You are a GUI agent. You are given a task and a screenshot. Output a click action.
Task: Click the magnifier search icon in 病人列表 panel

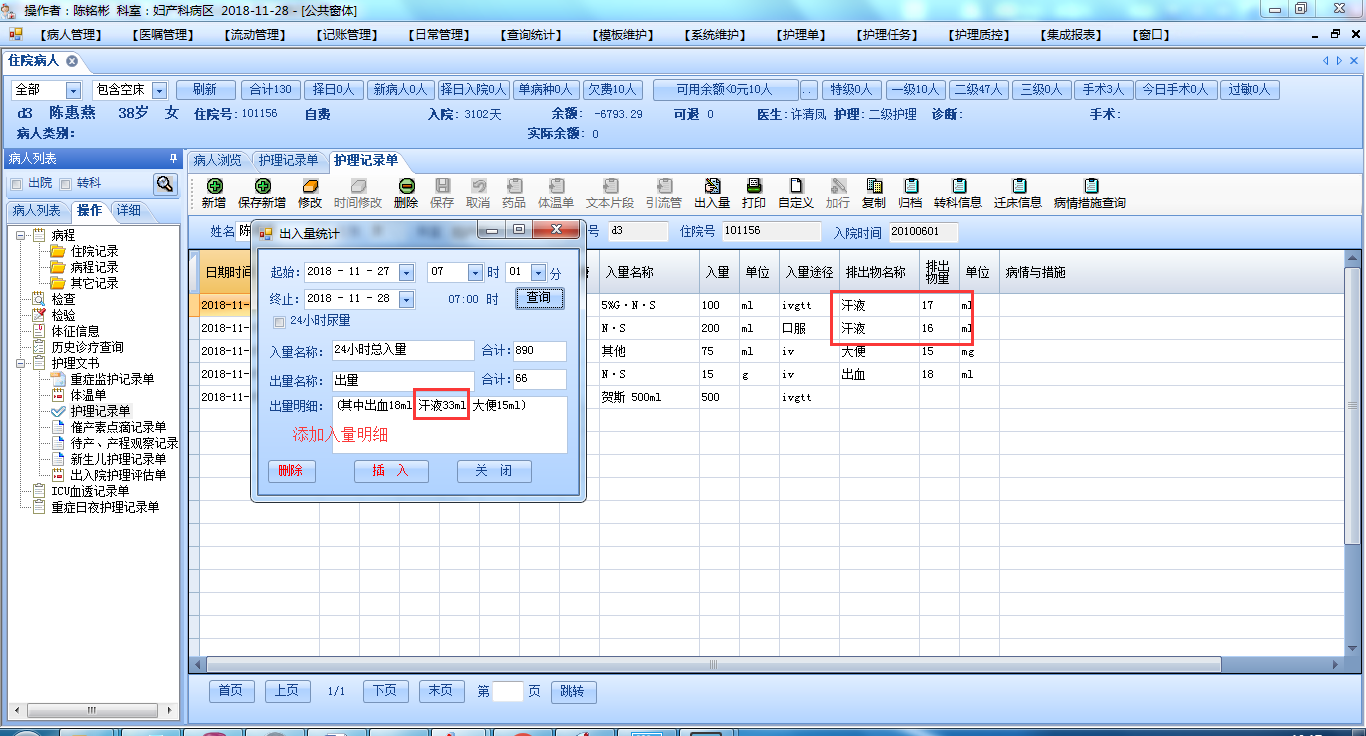(x=165, y=184)
